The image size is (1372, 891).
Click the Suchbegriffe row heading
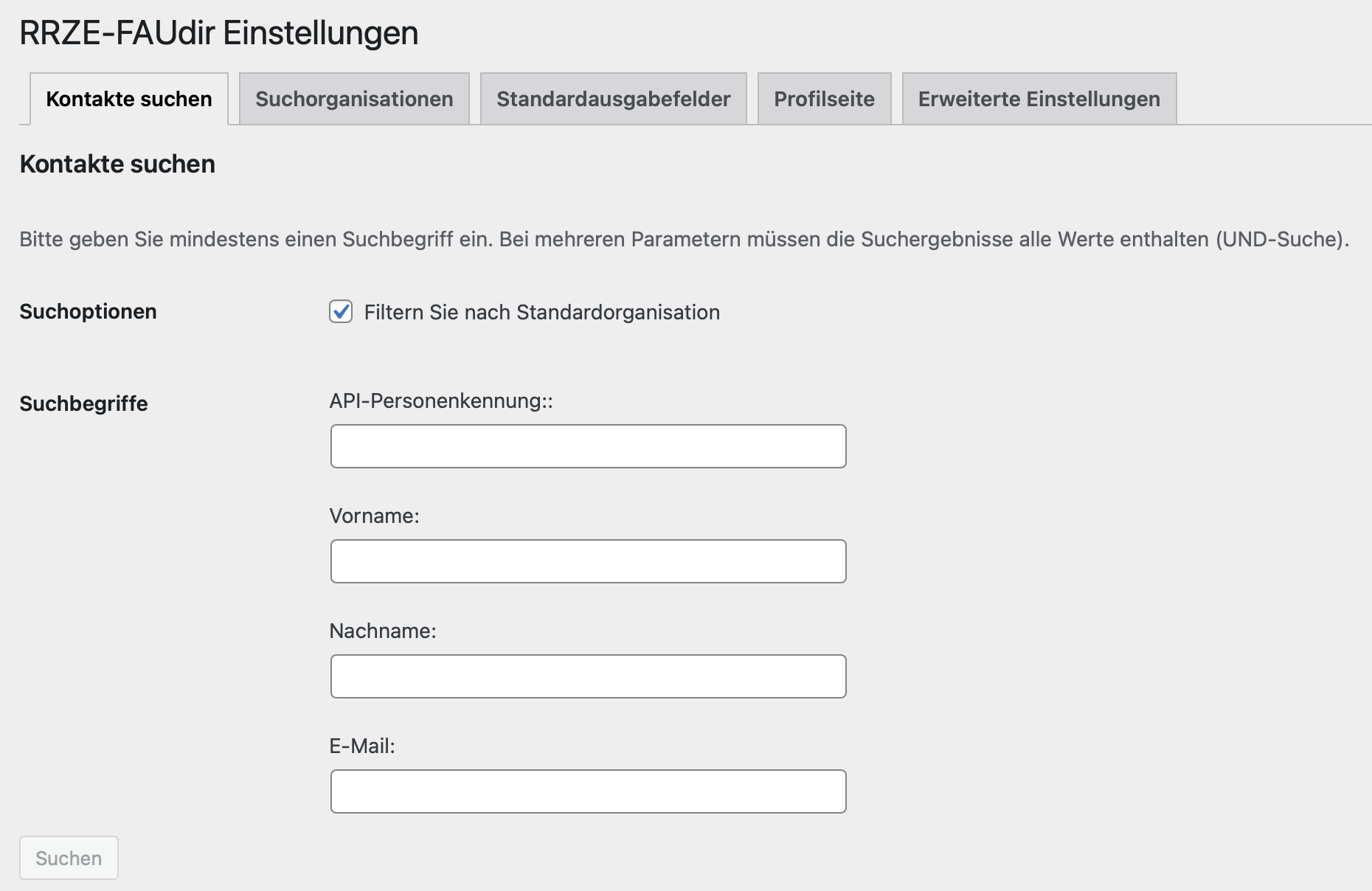point(84,404)
